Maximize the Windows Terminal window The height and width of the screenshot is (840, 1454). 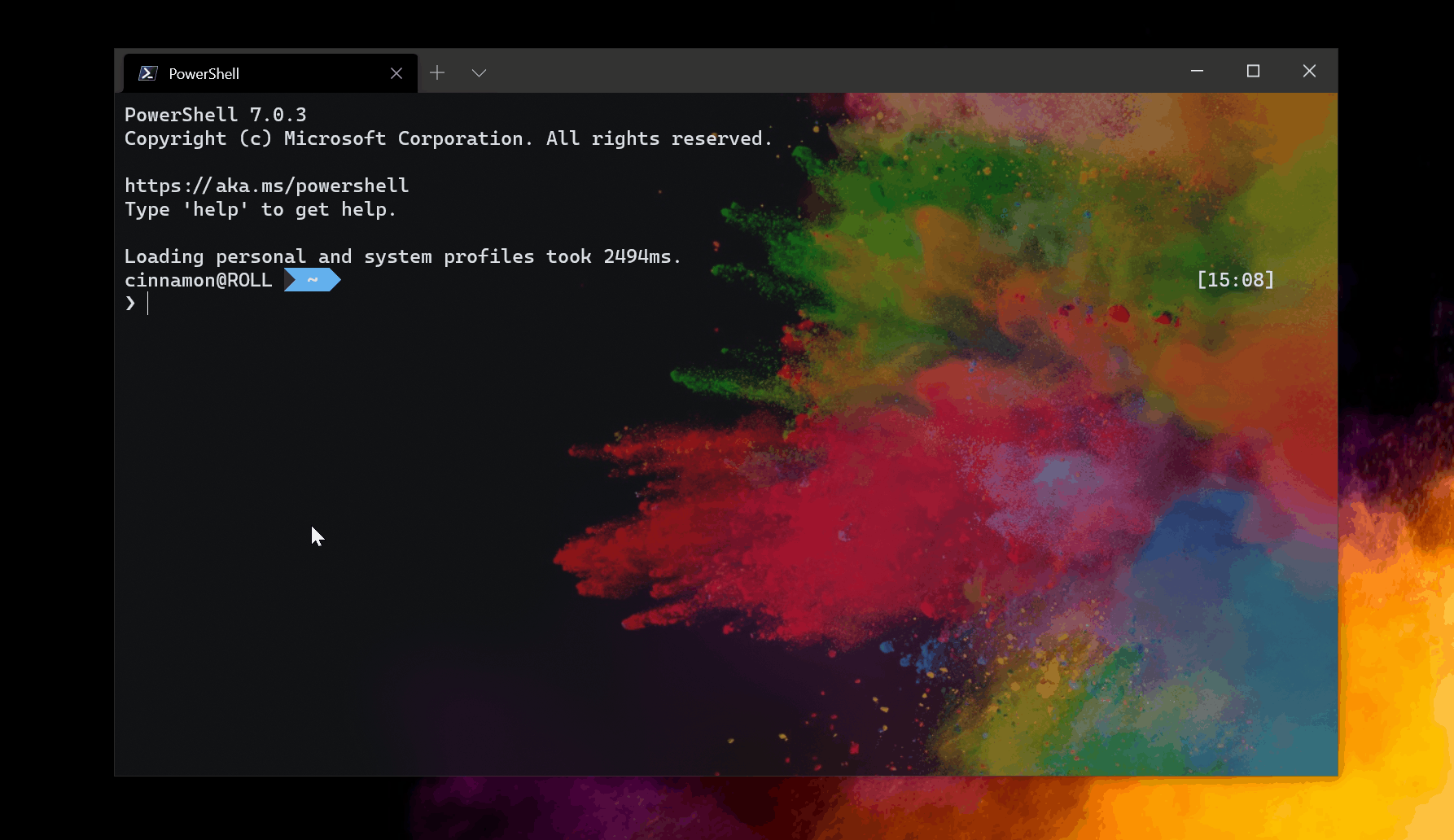(x=1253, y=71)
